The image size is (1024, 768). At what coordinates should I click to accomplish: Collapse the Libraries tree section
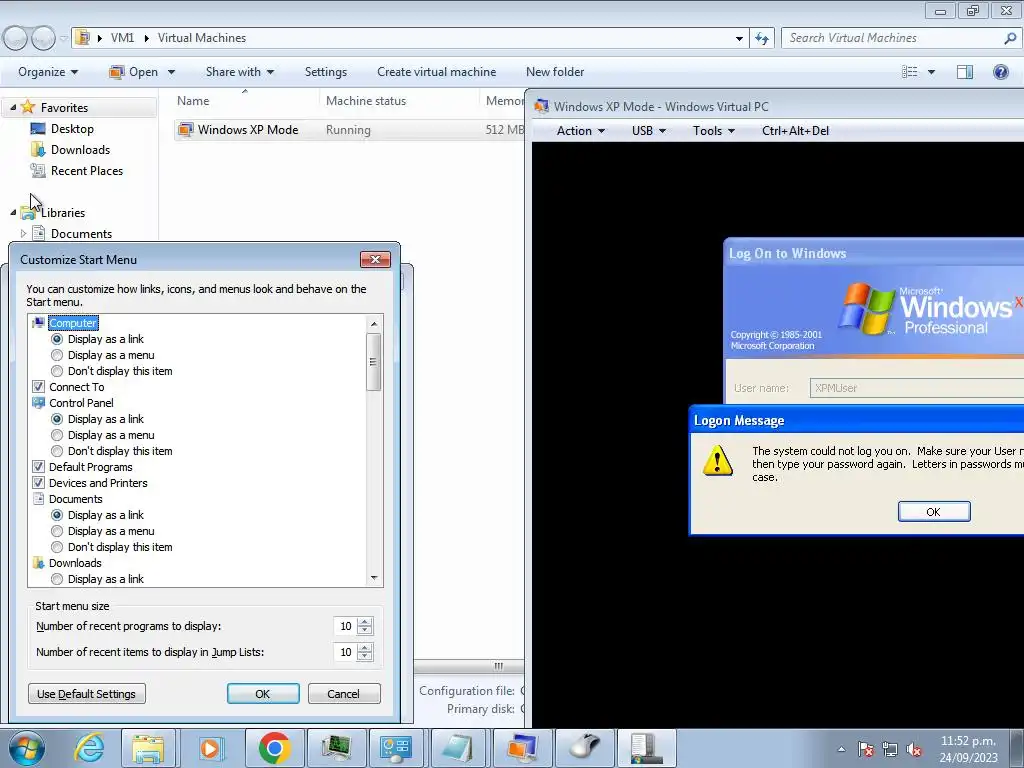13,212
